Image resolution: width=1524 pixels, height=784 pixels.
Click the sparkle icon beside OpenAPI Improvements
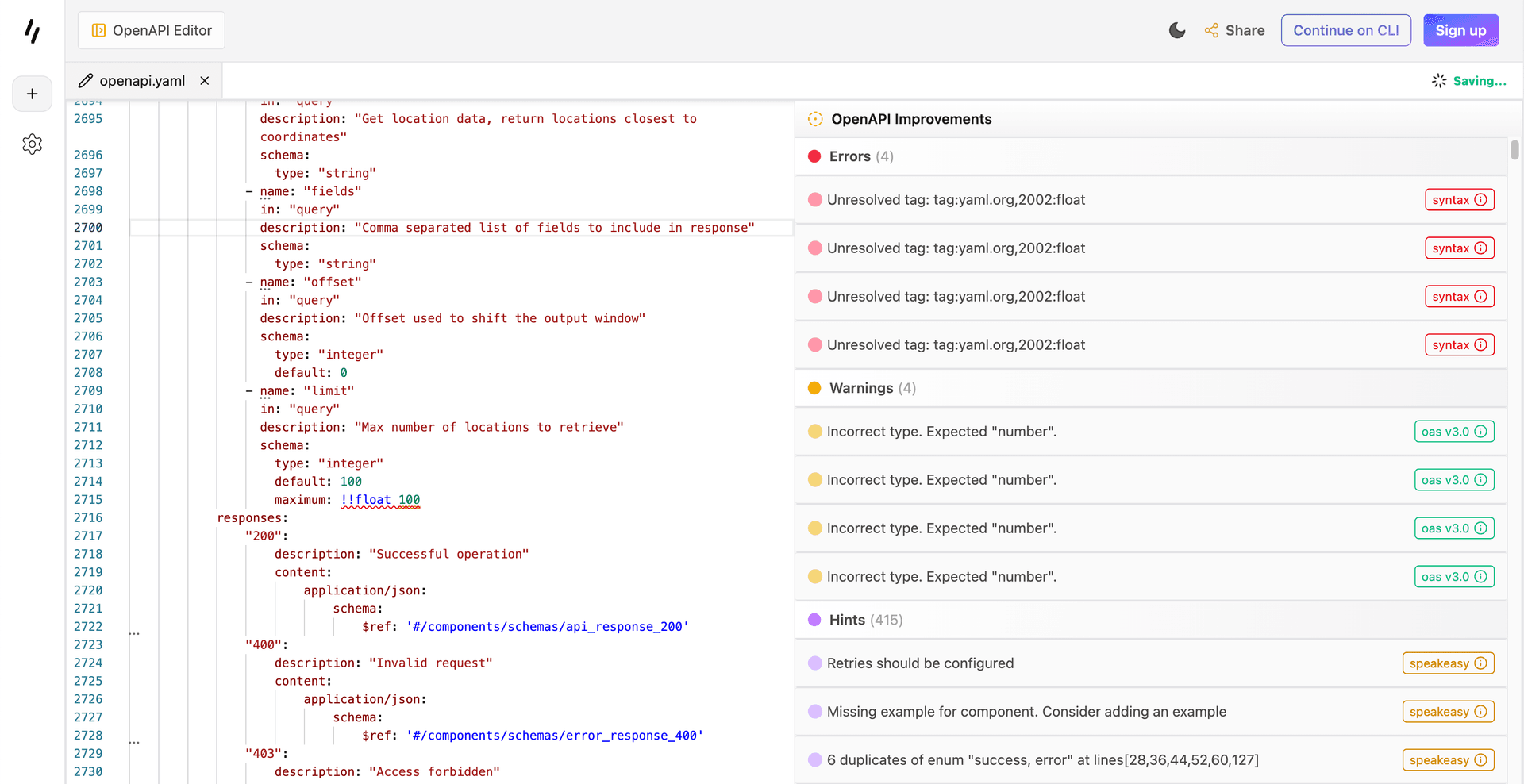point(816,118)
